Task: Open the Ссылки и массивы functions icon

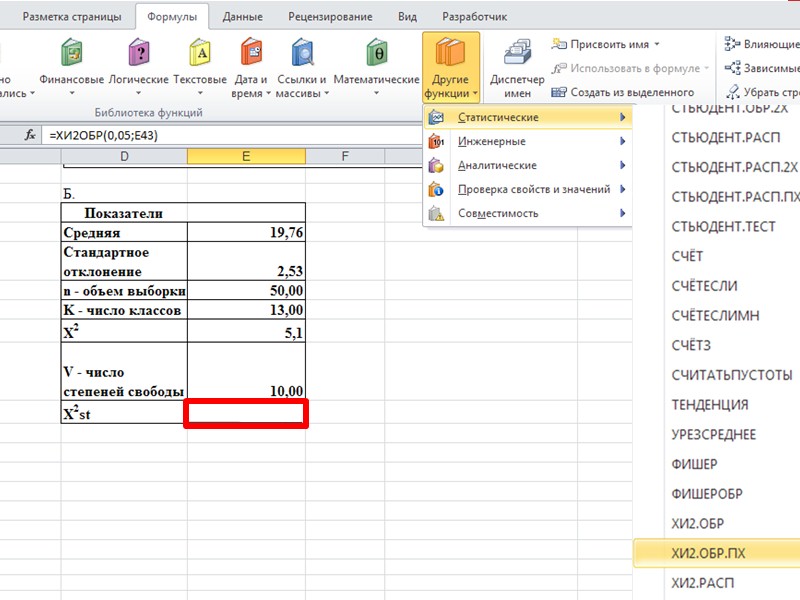Action: click(x=302, y=52)
